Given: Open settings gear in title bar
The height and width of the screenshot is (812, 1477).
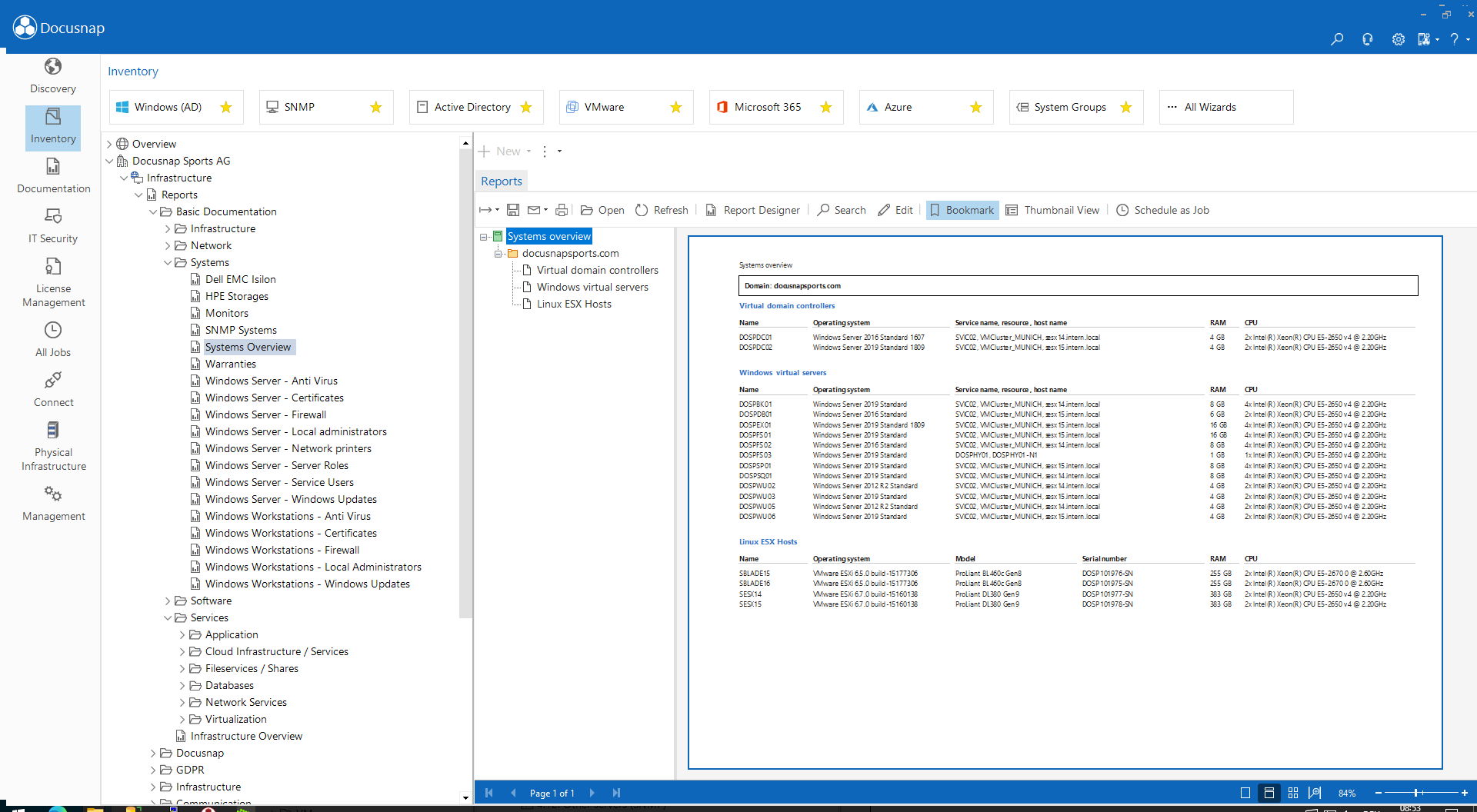Looking at the screenshot, I should pyautogui.click(x=1398, y=39).
